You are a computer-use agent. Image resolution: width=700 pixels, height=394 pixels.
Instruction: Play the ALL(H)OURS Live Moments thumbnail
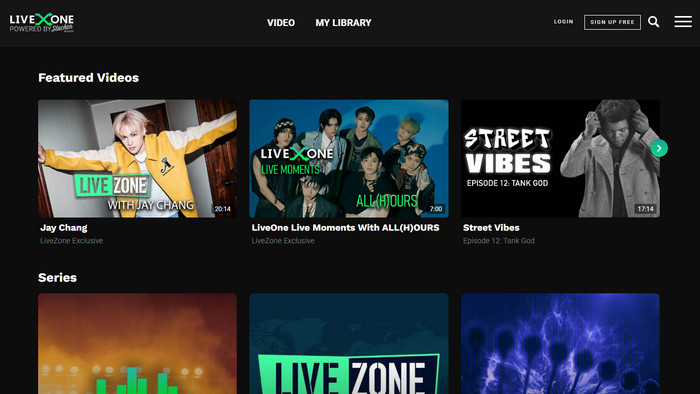click(349, 158)
